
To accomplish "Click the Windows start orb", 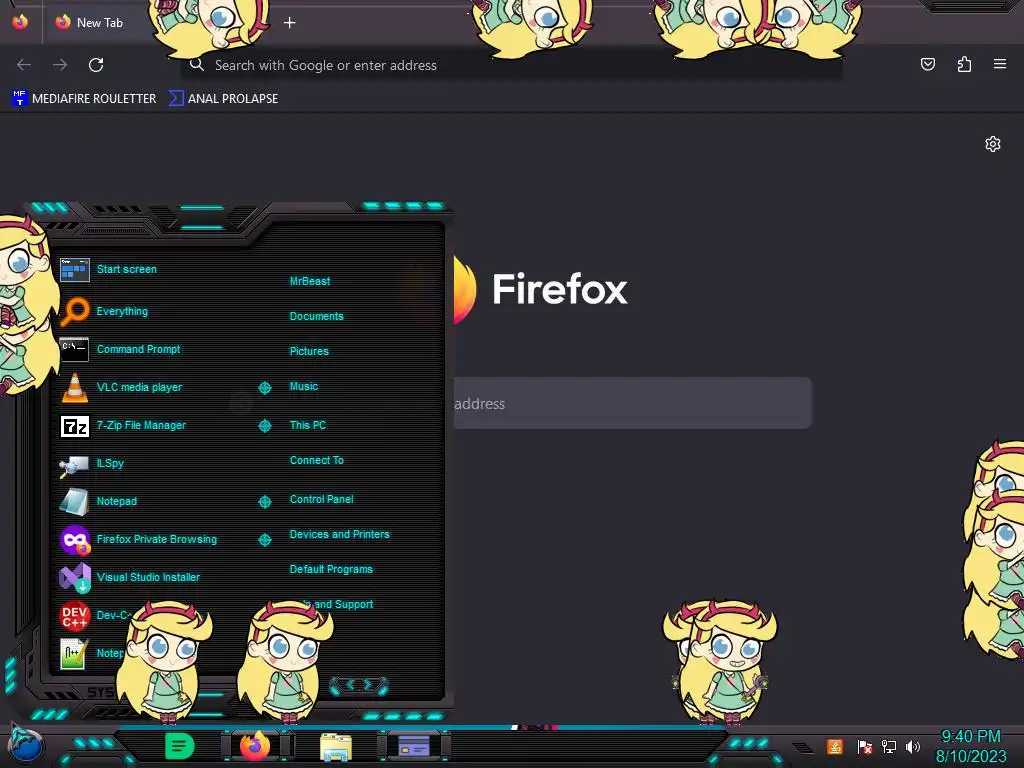I will click(25, 746).
